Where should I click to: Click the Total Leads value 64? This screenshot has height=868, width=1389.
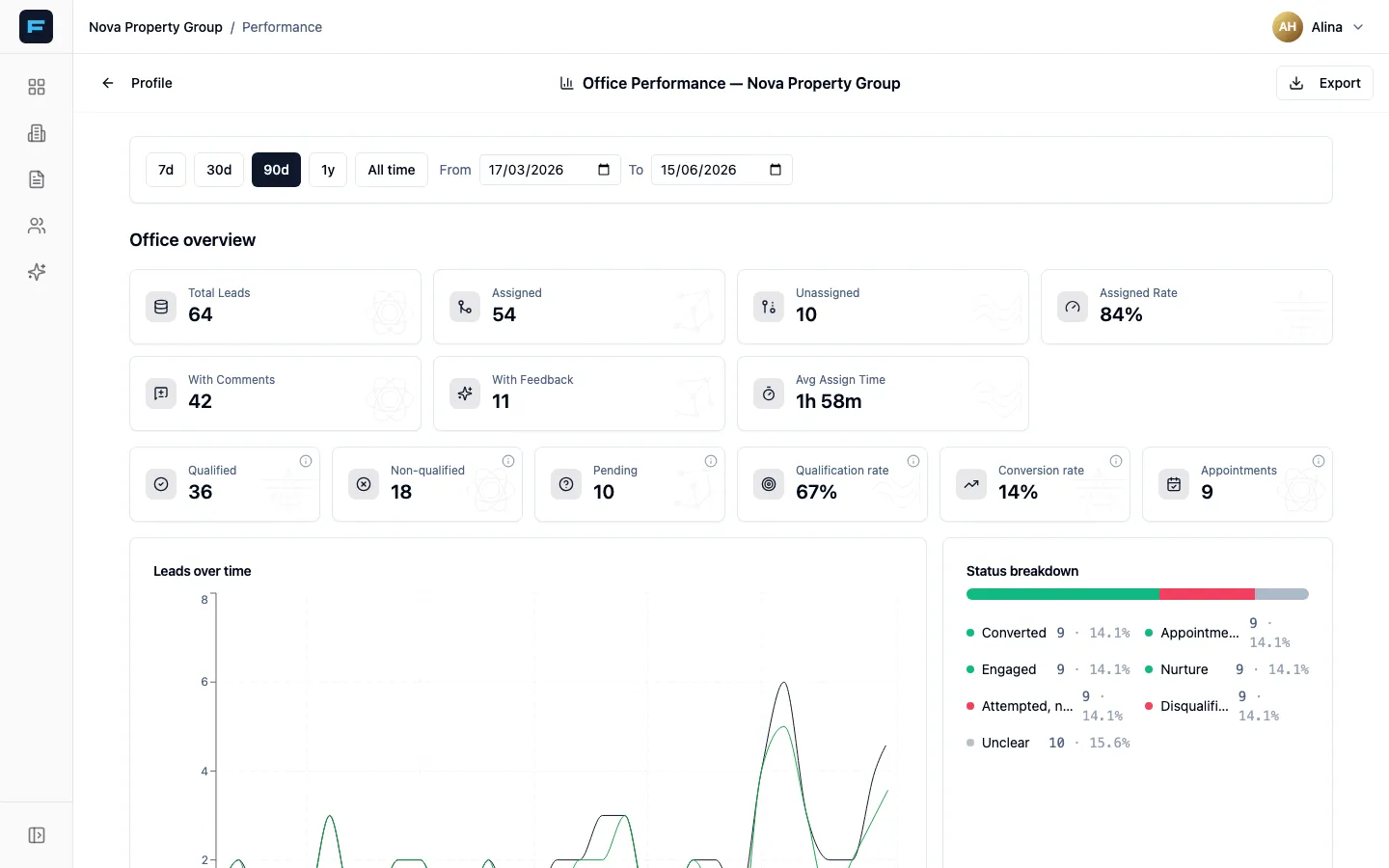click(201, 314)
